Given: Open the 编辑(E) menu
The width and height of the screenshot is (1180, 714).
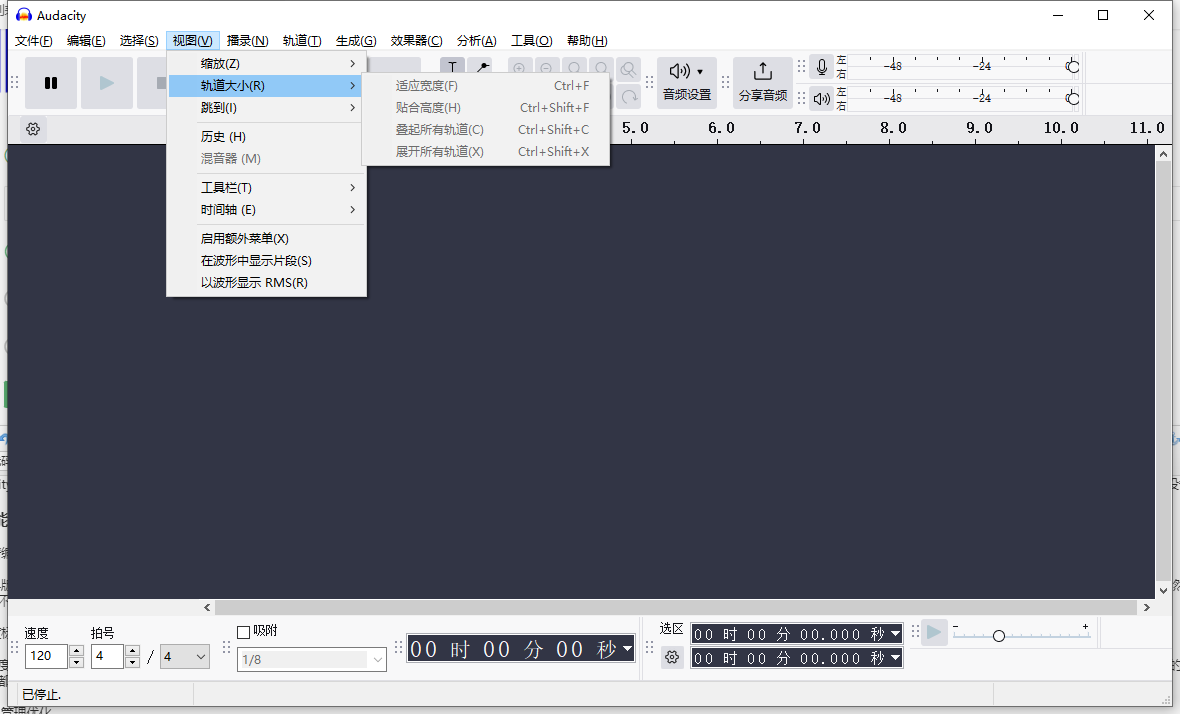Looking at the screenshot, I should (x=86, y=41).
